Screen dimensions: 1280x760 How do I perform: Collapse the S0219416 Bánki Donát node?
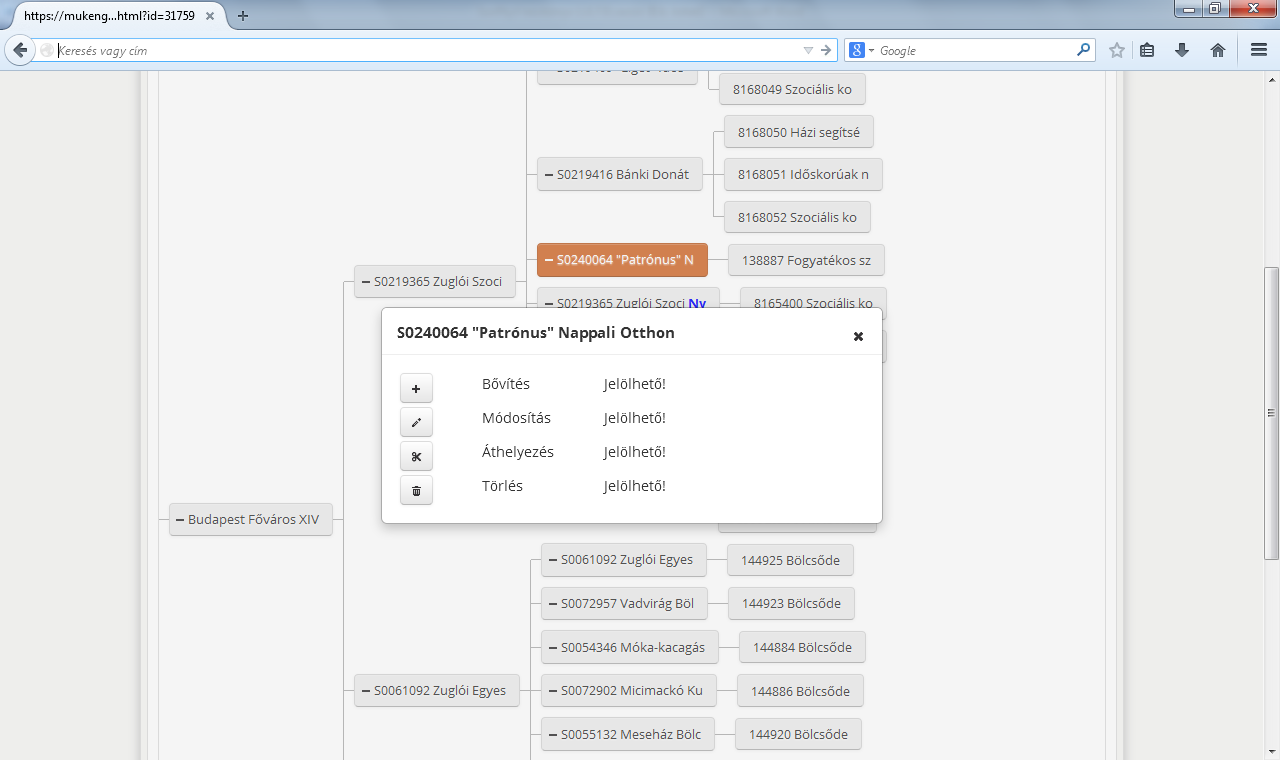[x=549, y=174]
